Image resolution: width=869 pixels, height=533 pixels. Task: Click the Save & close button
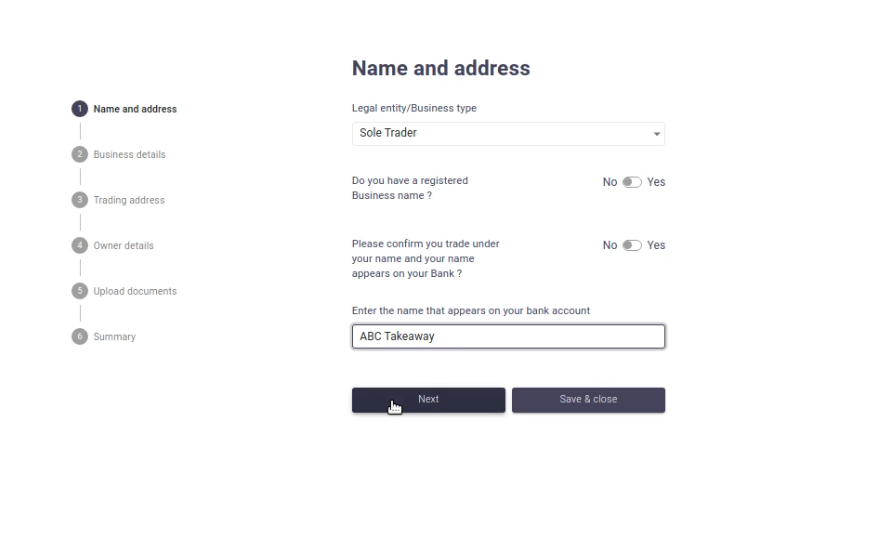pos(588,400)
